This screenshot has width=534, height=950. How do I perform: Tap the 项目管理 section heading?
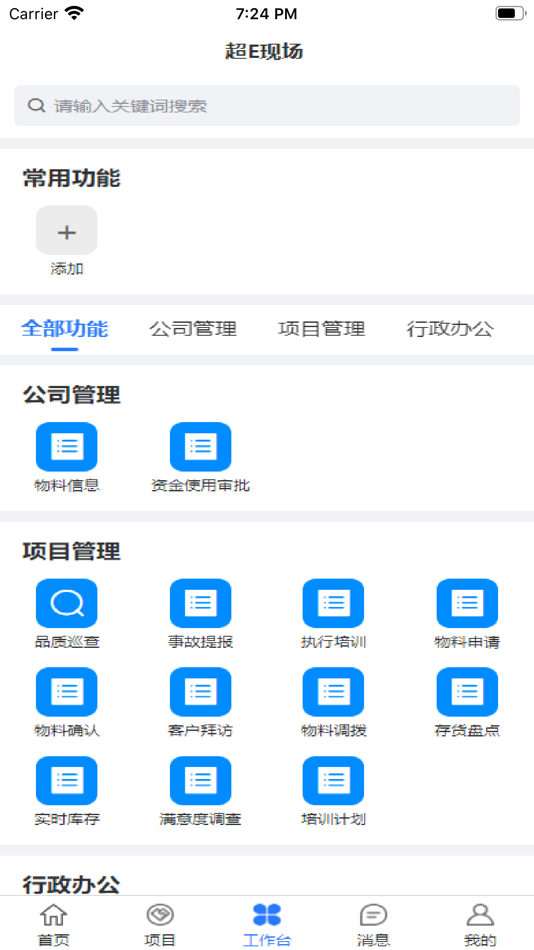tap(72, 551)
